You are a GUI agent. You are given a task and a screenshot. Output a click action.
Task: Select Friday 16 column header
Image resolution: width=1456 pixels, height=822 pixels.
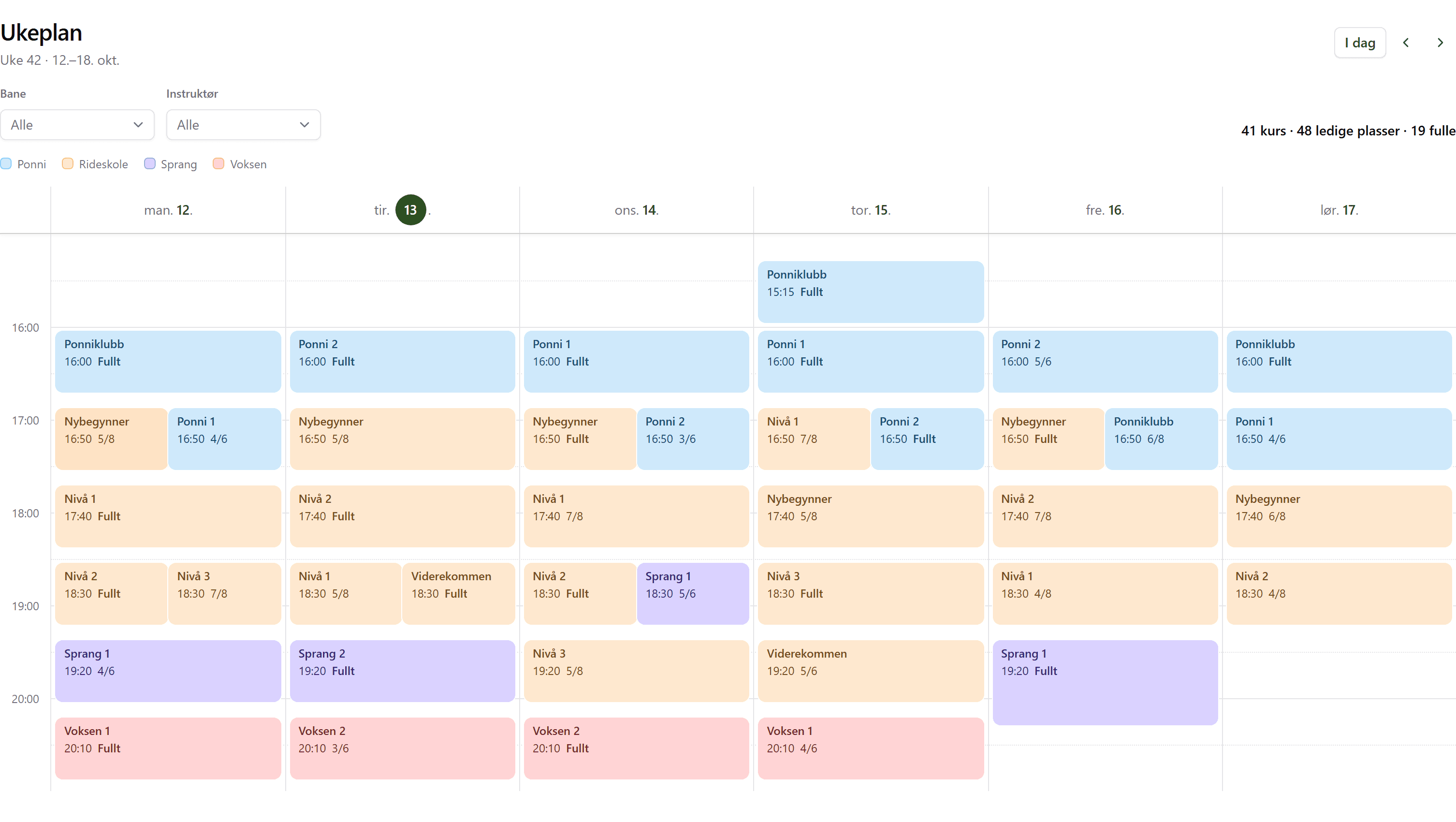click(1105, 210)
